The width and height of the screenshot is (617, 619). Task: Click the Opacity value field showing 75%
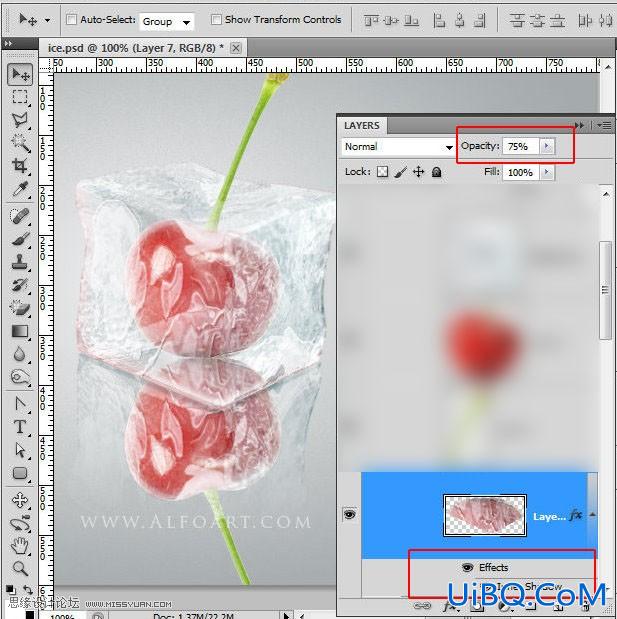pos(520,146)
